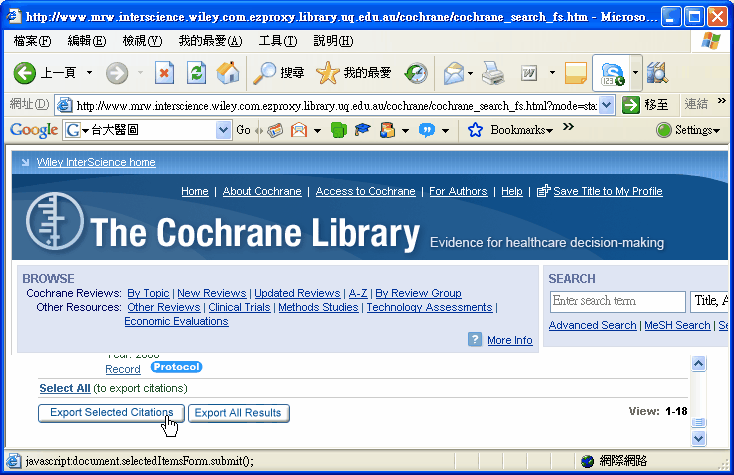Print the page with the printer icon
Viewport: 734px width, 475px height.
493,73
